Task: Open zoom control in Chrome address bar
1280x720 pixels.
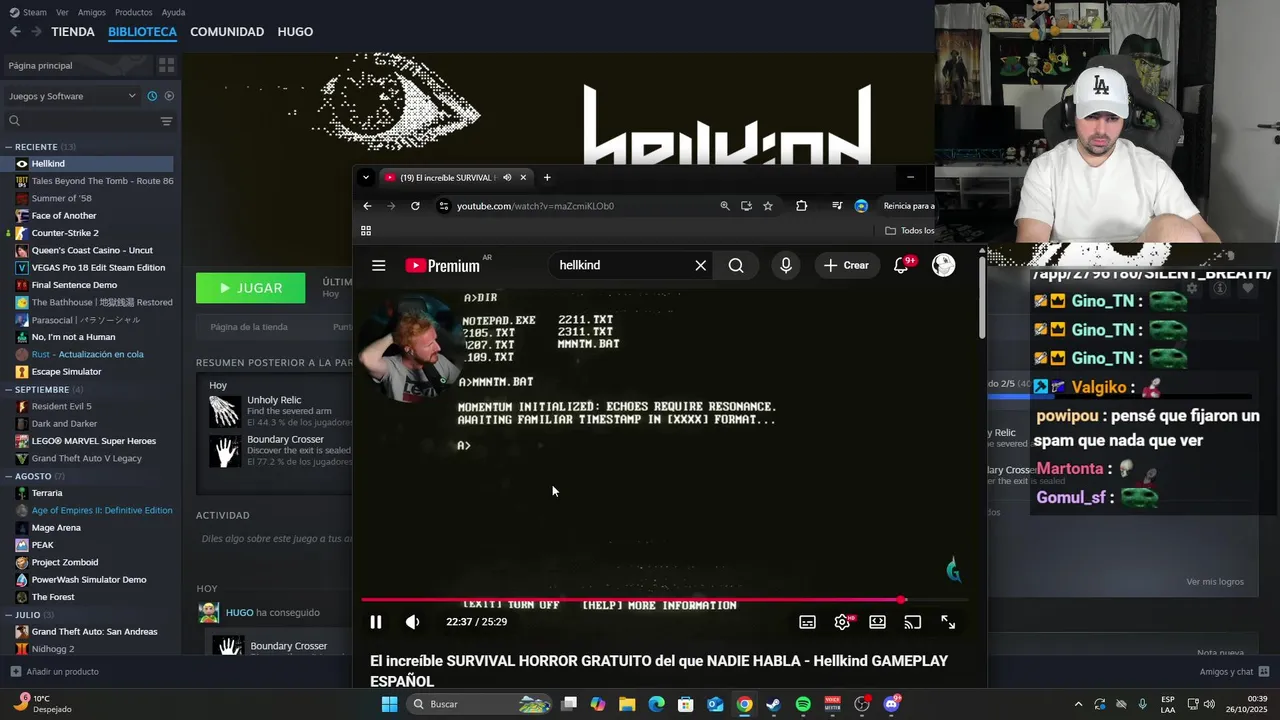Action: (x=725, y=206)
